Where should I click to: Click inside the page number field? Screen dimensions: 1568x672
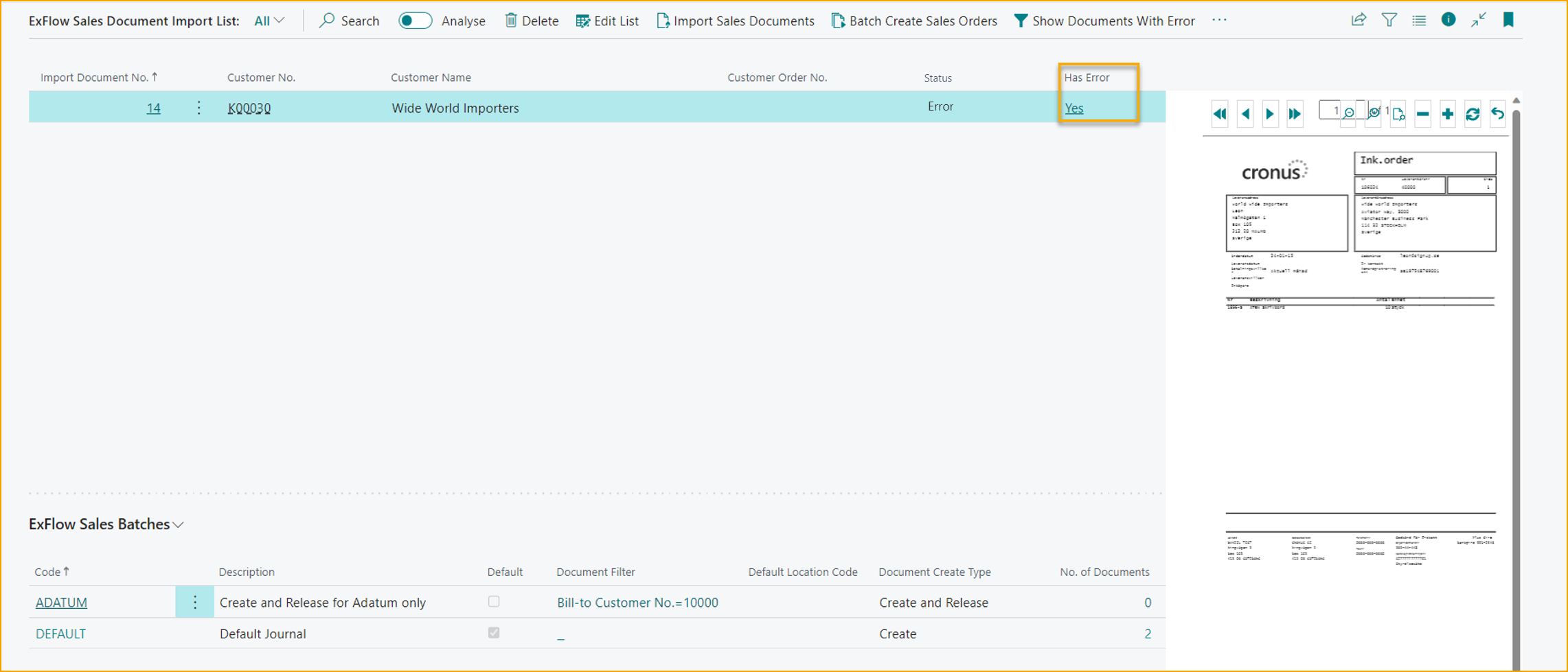coord(1332,111)
